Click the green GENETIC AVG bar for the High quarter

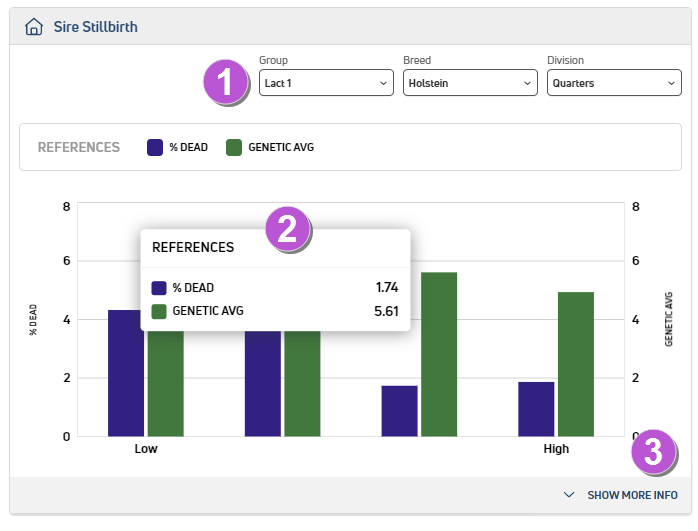coord(576,364)
